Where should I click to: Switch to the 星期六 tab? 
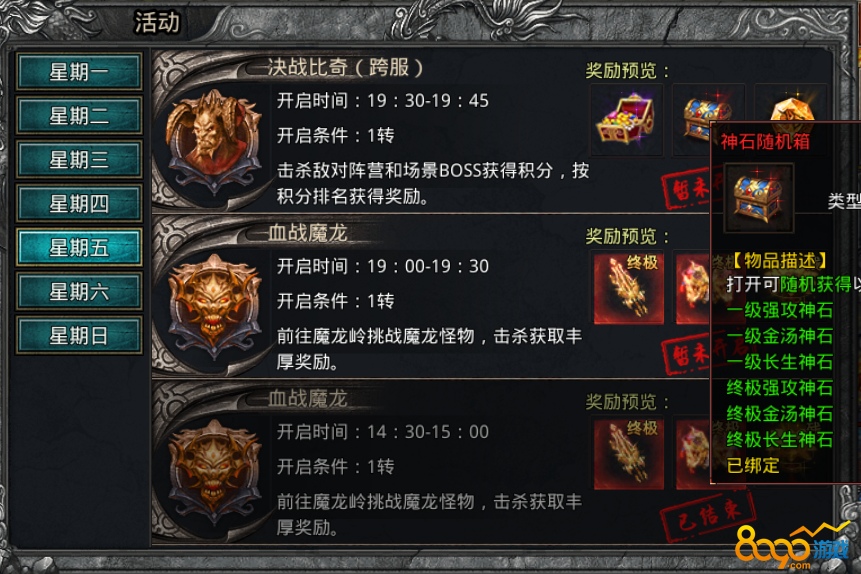[79, 291]
